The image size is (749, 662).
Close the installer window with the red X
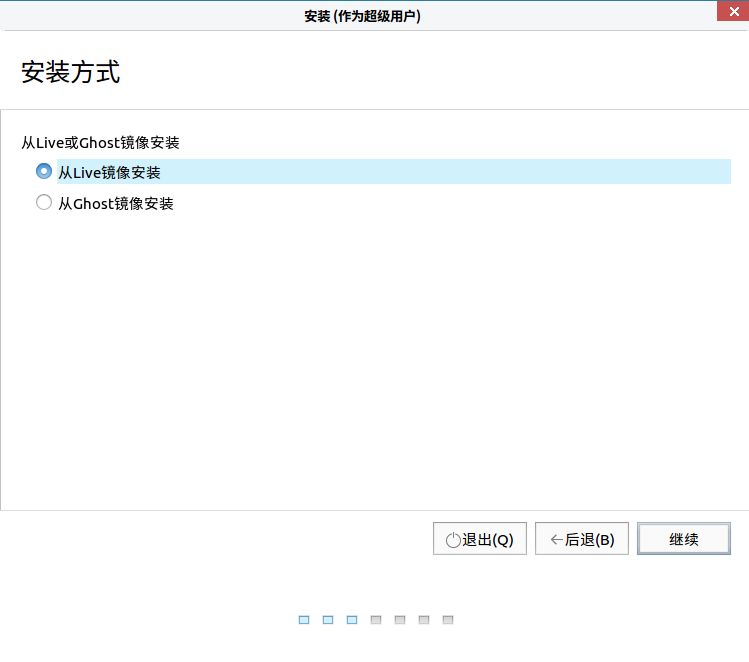point(733,11)
